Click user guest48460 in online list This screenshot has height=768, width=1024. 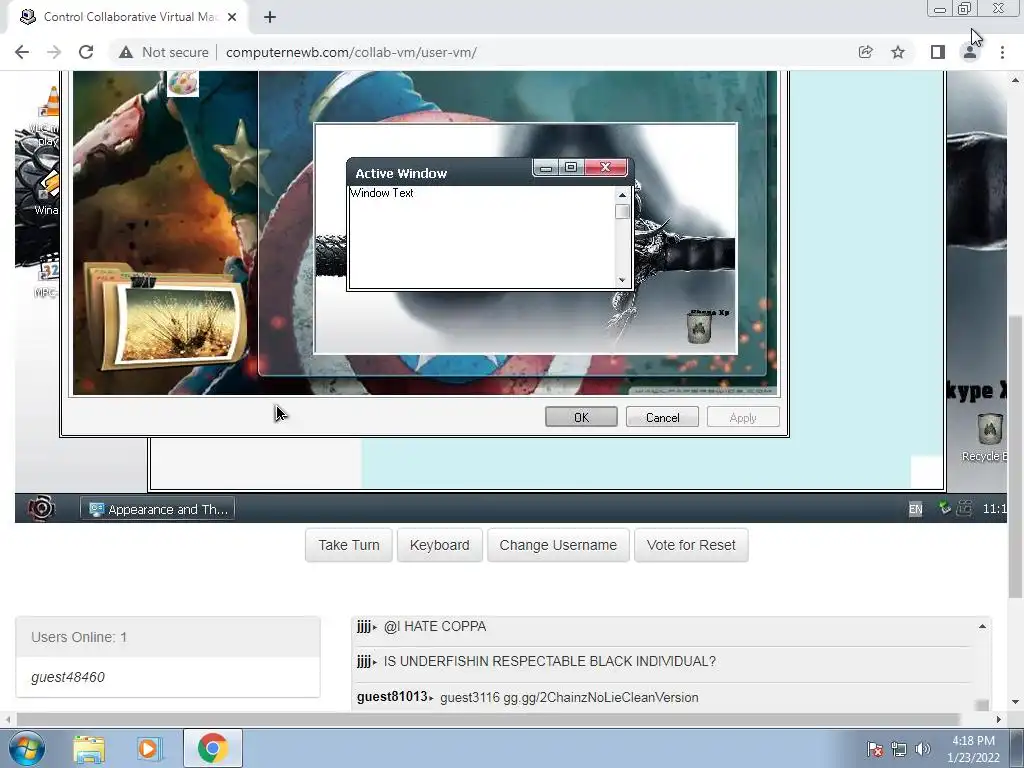68,677
